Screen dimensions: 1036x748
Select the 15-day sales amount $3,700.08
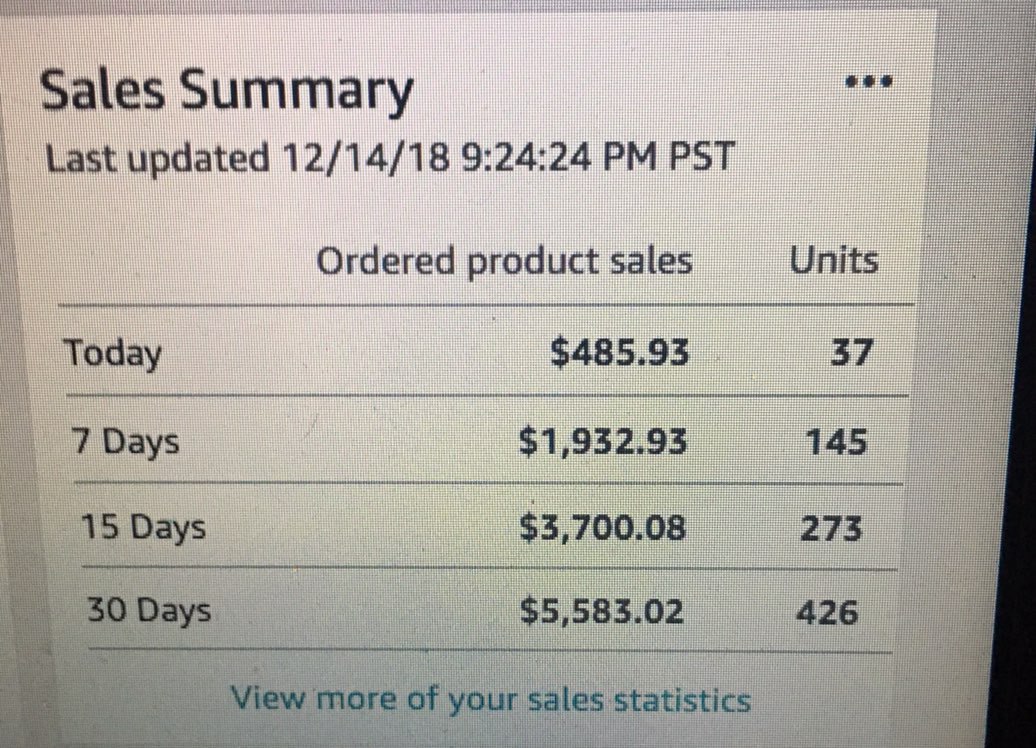point(603,526)
